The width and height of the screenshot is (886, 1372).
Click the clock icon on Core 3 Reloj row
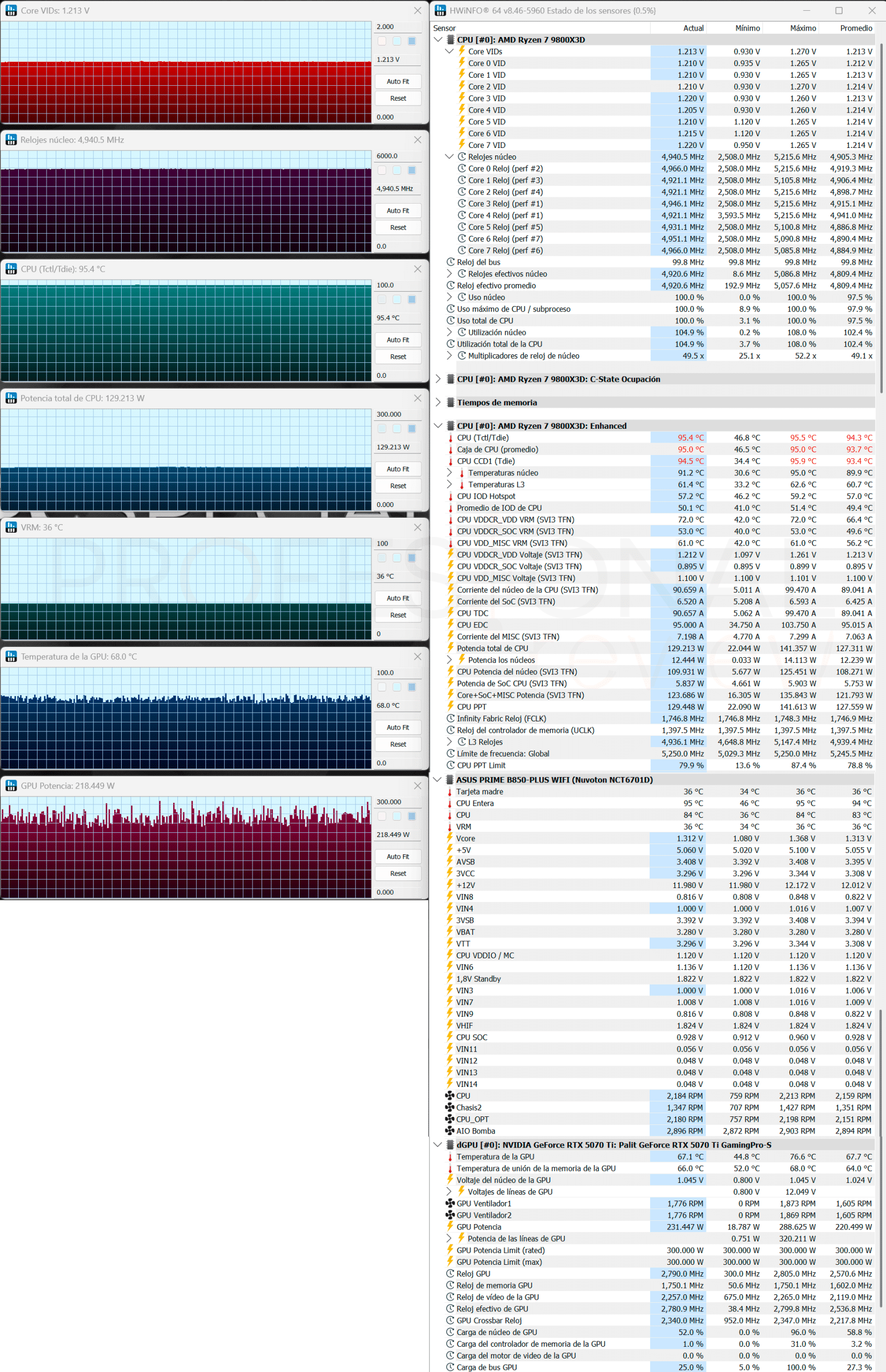pyautogui.click(x=461, y=203)
